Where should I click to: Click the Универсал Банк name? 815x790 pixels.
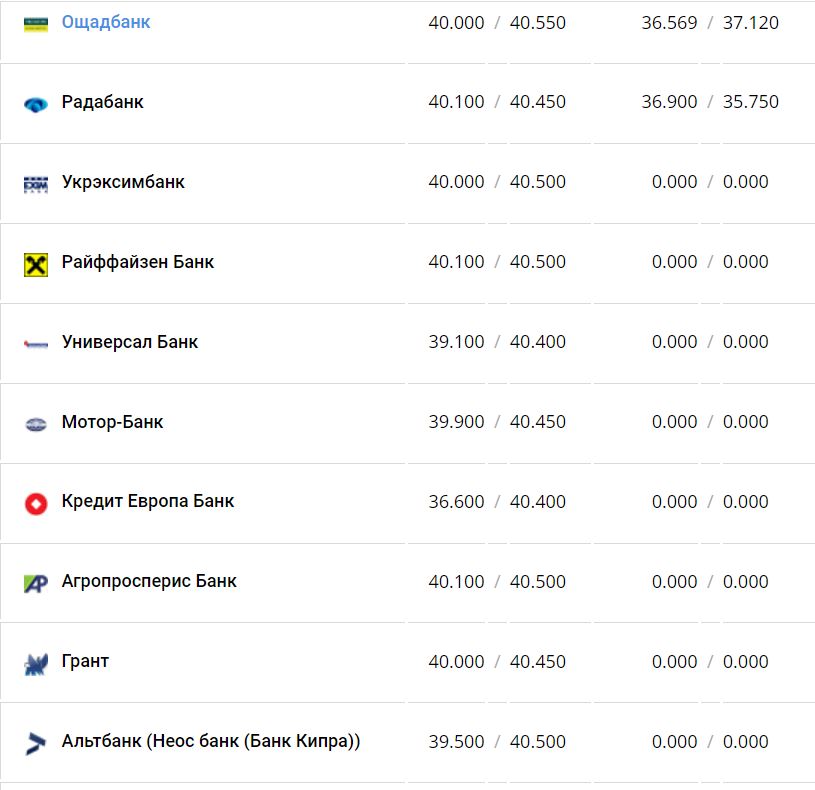coord(130,342)
